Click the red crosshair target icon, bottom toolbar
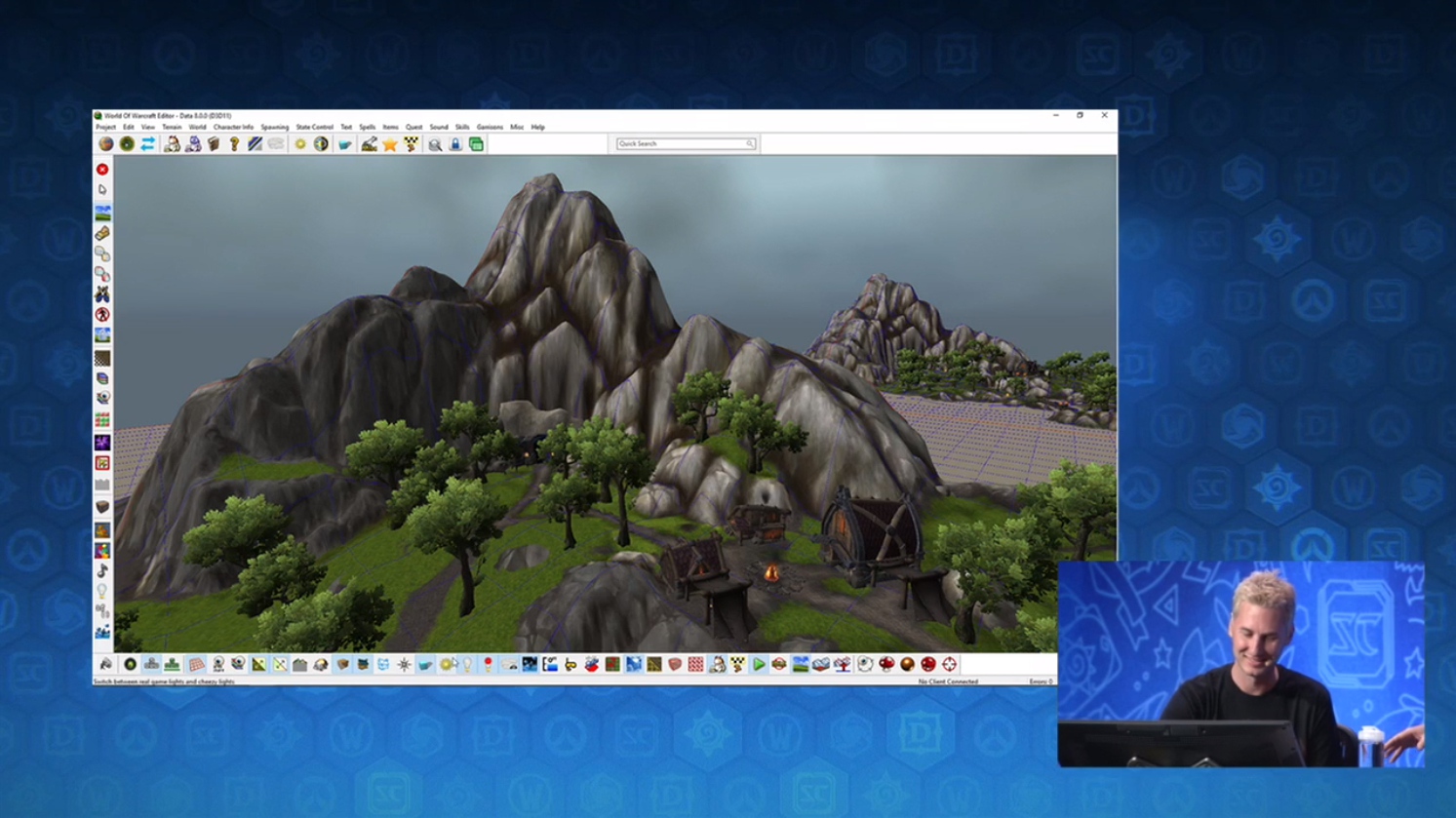Screen dimensions: 1456x818 [949, 665]
